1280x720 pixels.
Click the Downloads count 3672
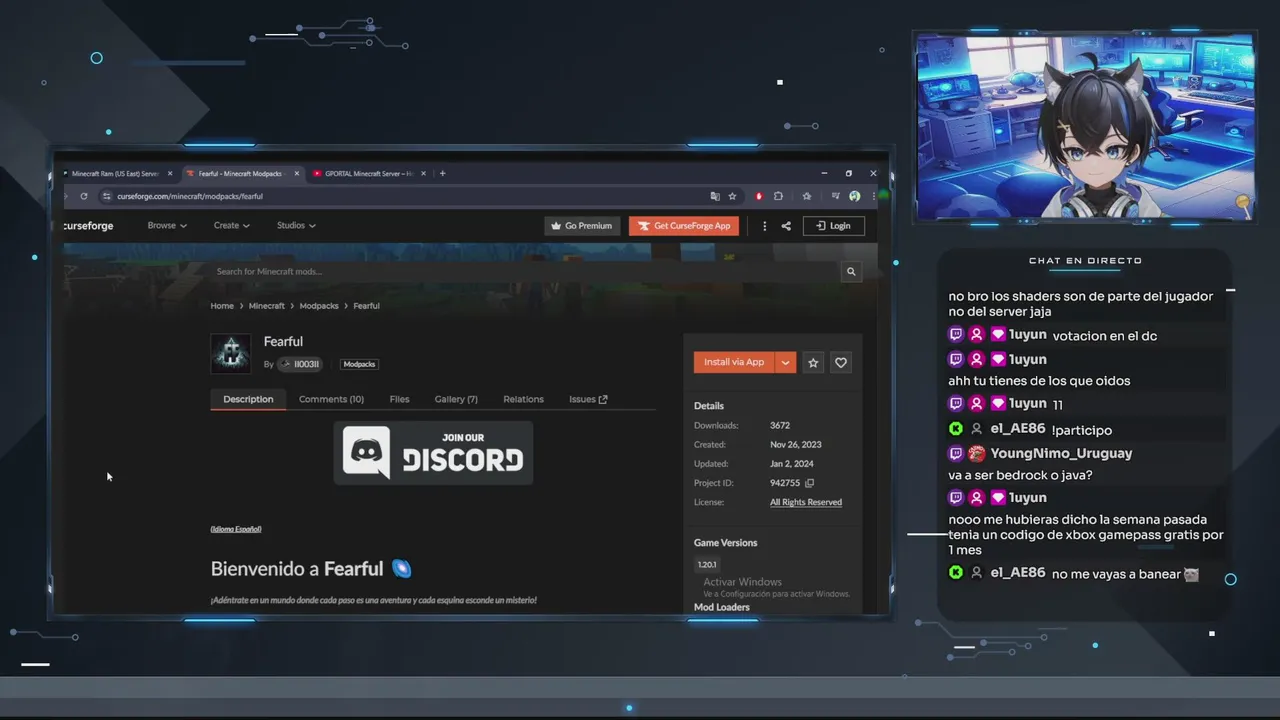pos(780,426)
